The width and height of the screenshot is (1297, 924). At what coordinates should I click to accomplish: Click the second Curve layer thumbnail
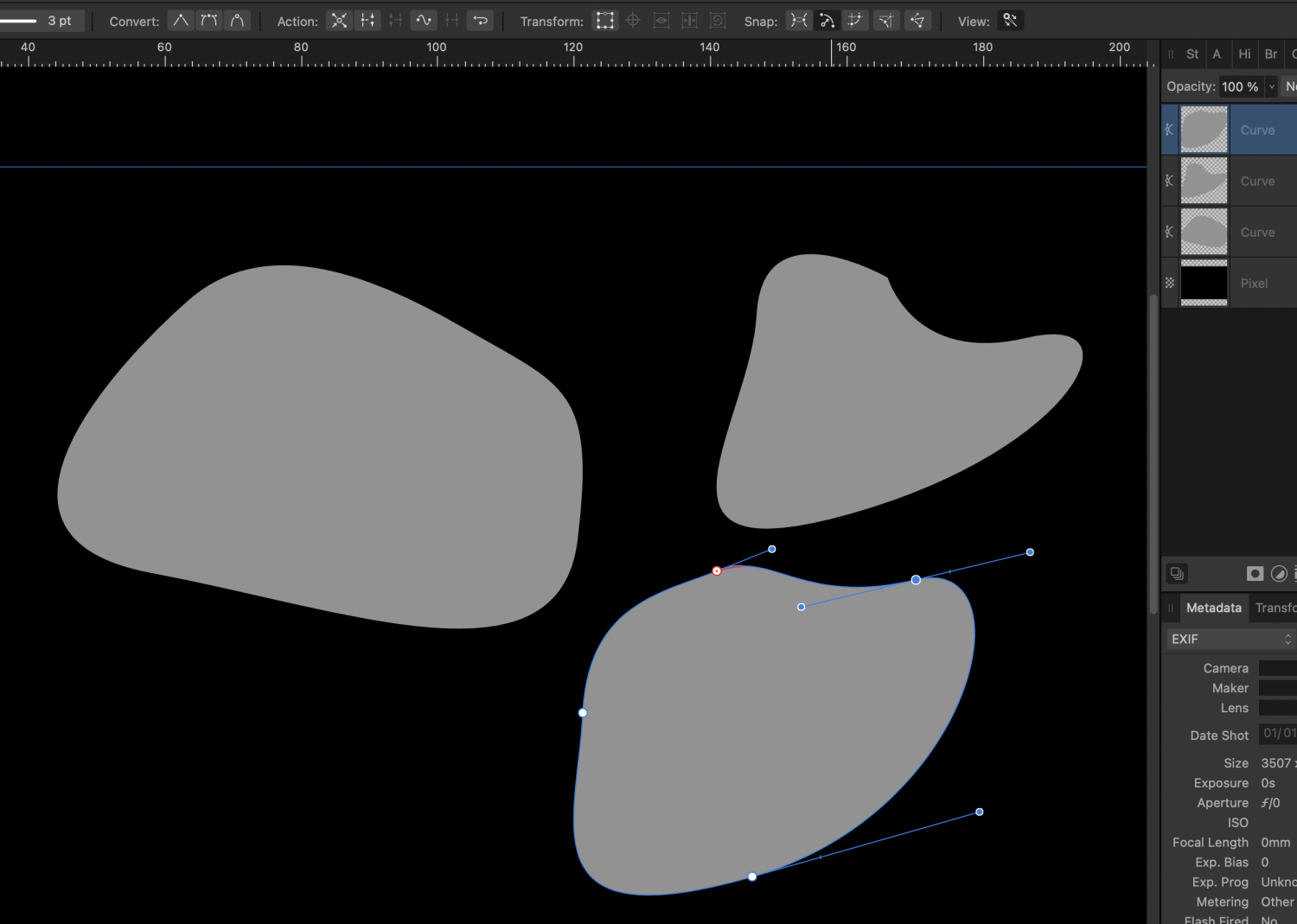coord(1204,180)
